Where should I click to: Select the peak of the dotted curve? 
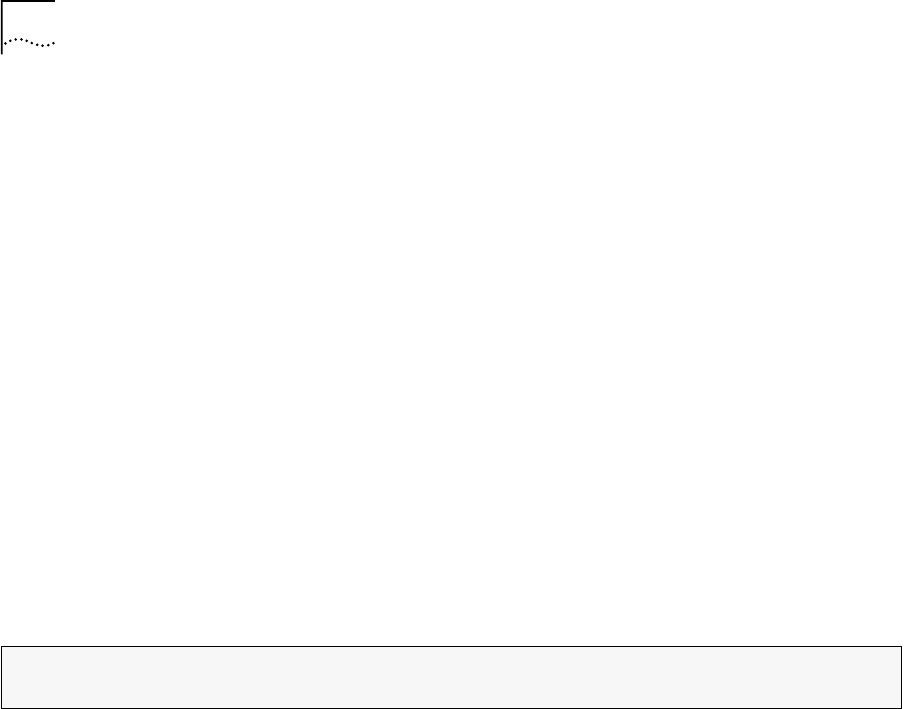point(19,39)
